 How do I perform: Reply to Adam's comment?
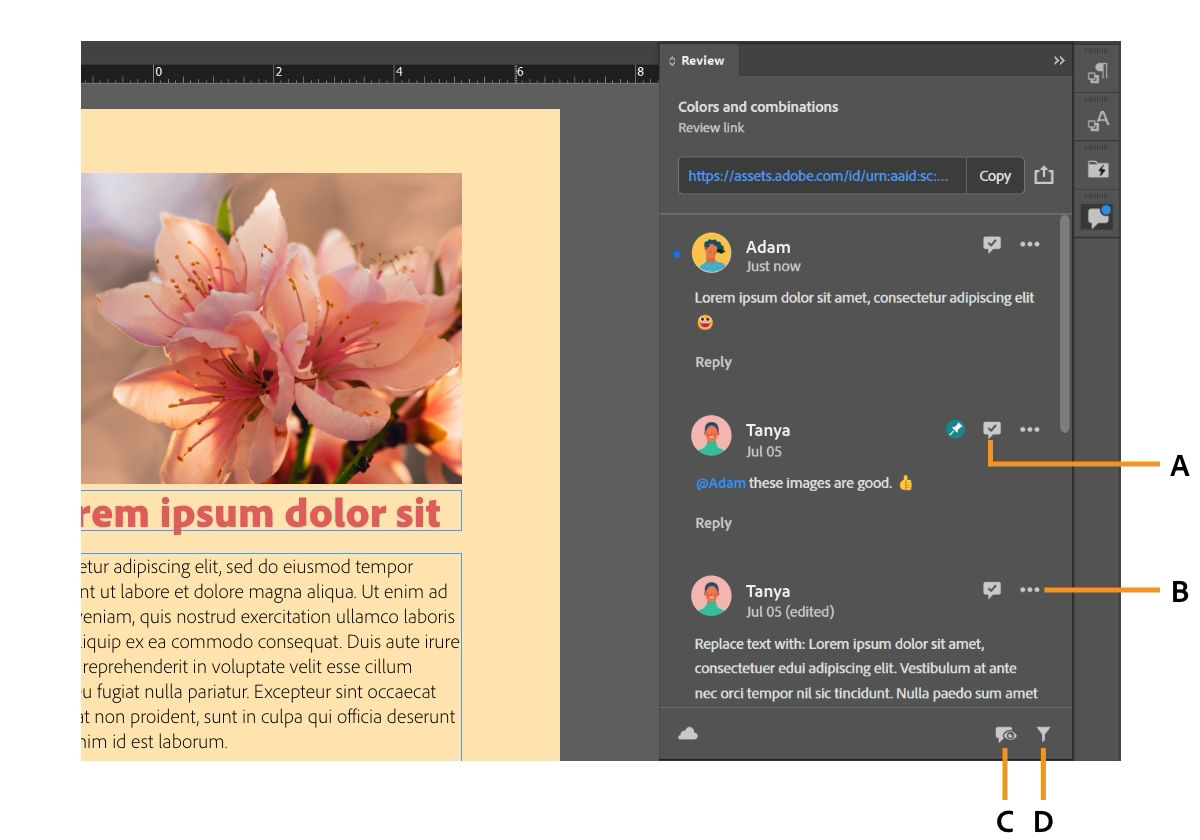[x=712, y=361]
